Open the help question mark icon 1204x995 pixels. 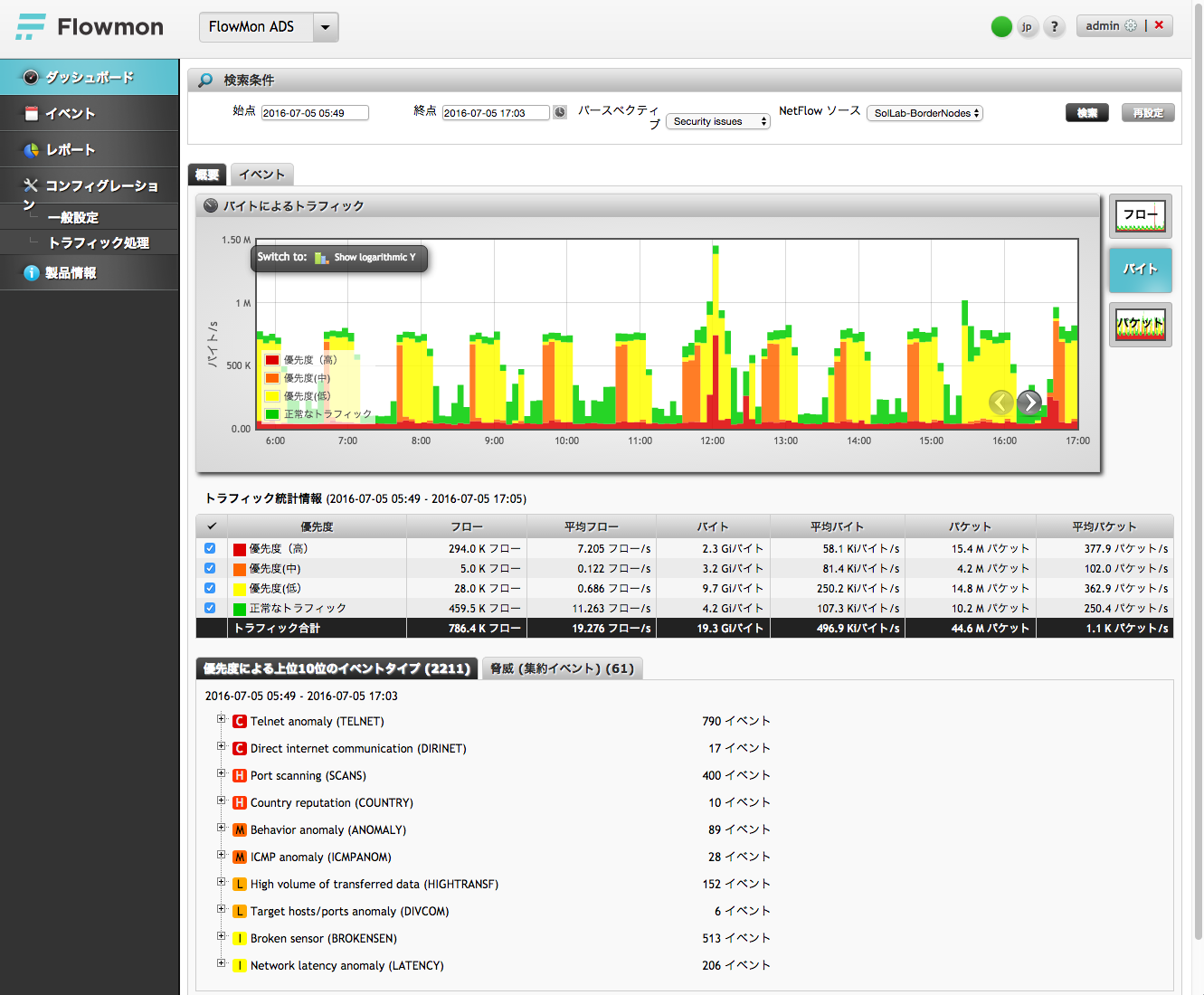pos(1054,27)
